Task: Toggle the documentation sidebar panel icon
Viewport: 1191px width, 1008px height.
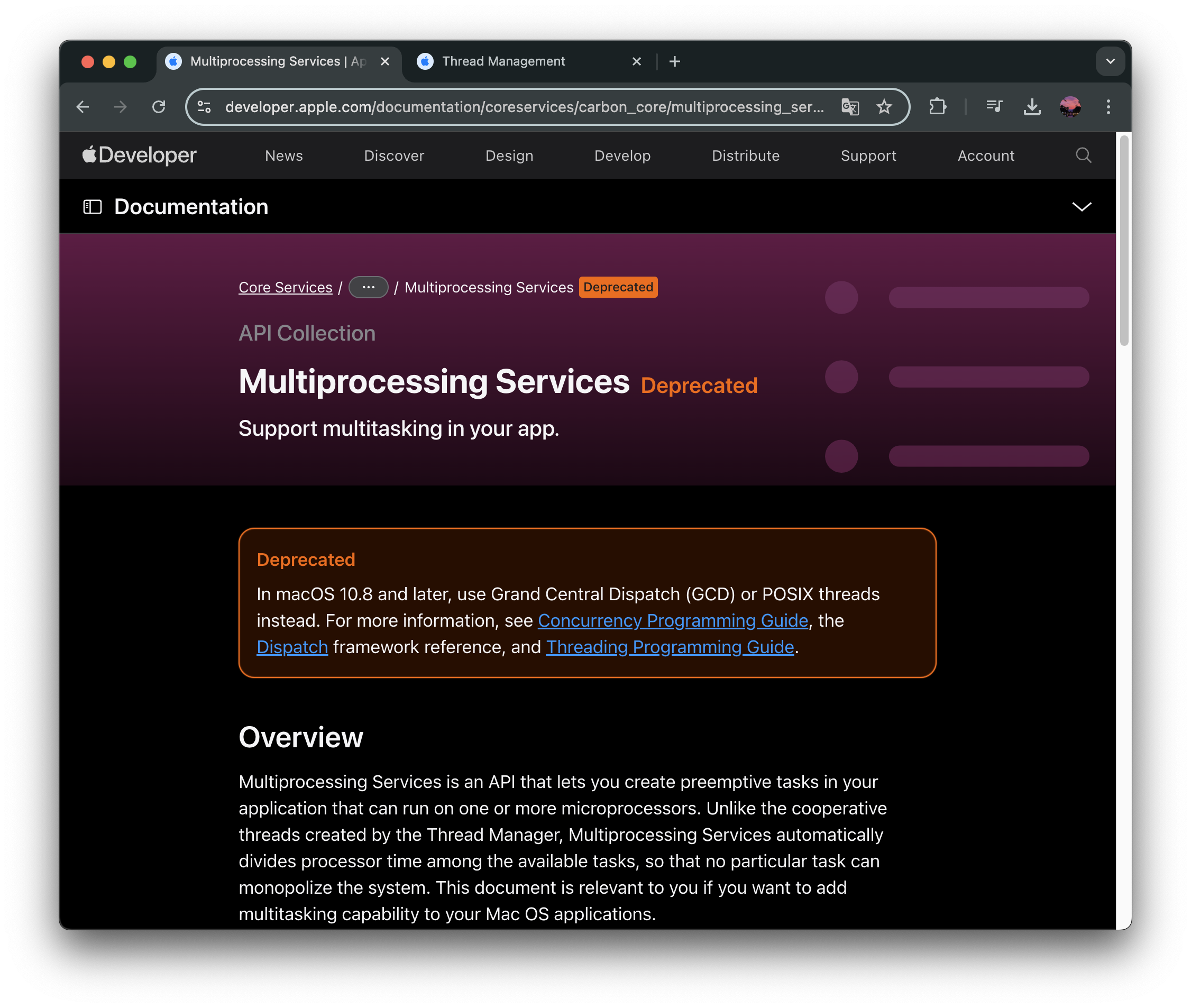Action: pyautogui.click(x=93, y=207)
